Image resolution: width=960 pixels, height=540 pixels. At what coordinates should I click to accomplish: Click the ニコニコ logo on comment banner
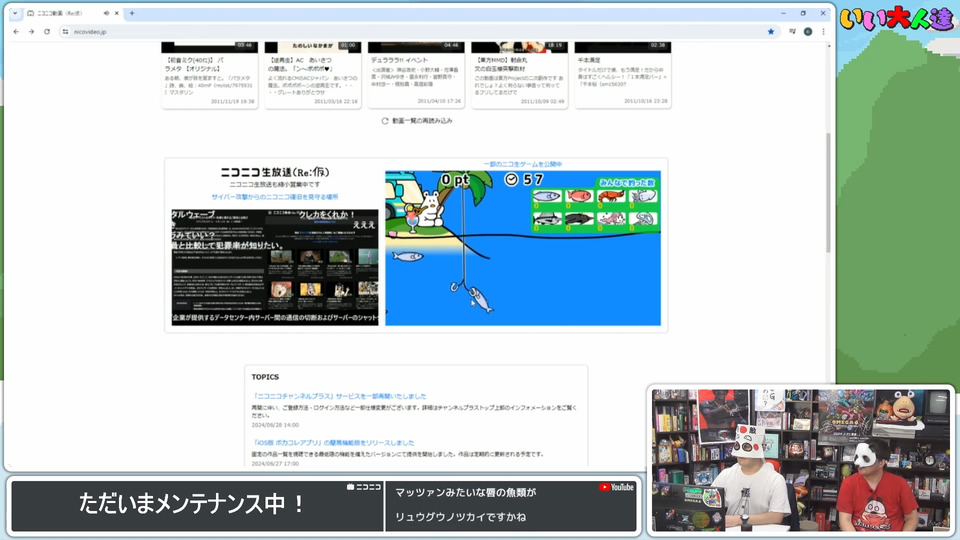364,487
